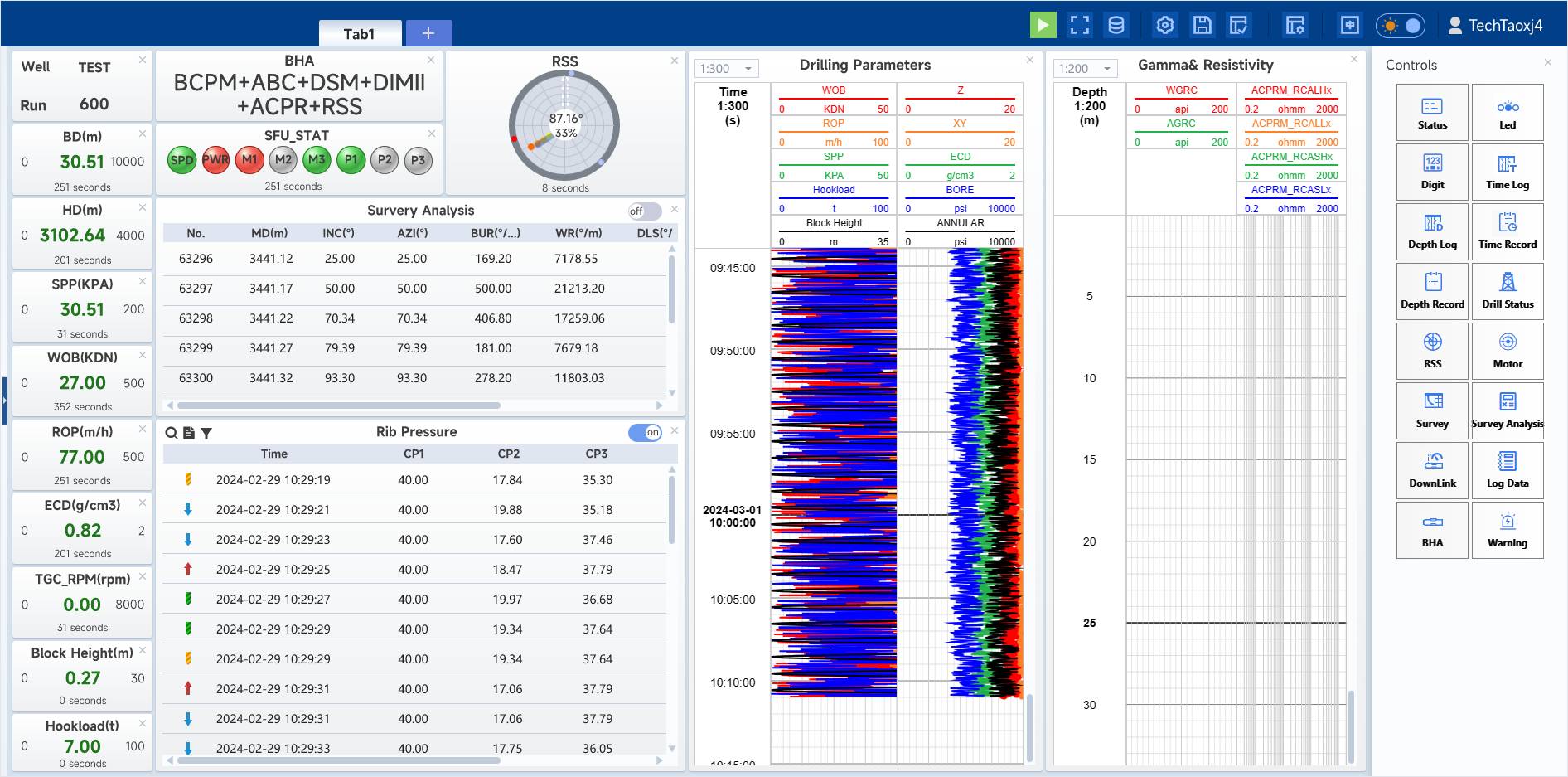
Task: Select survey row number 63298
Action: (x=414, y=318)
